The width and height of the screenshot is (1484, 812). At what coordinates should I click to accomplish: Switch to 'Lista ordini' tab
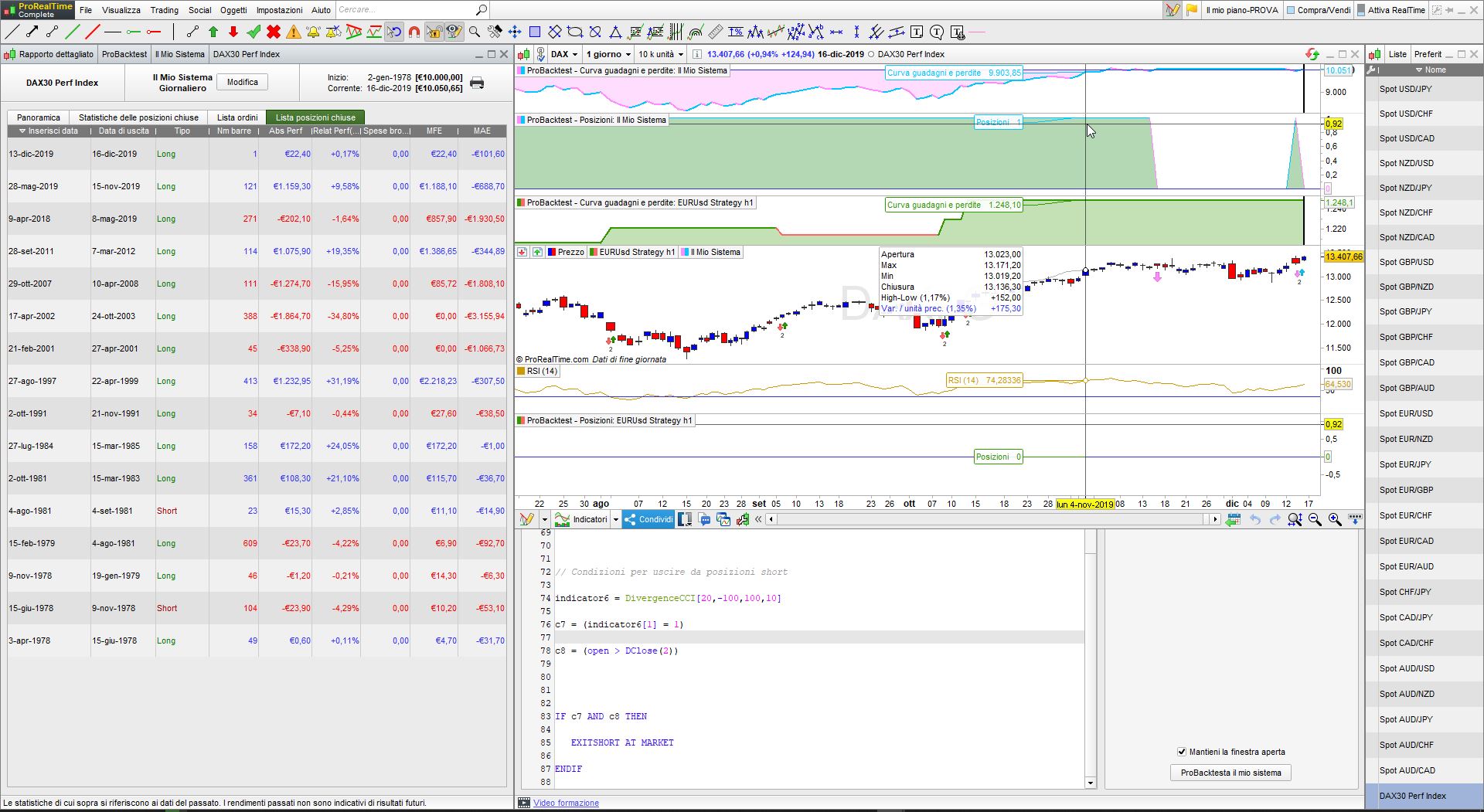pyautogui.click(x=237, y=117)
